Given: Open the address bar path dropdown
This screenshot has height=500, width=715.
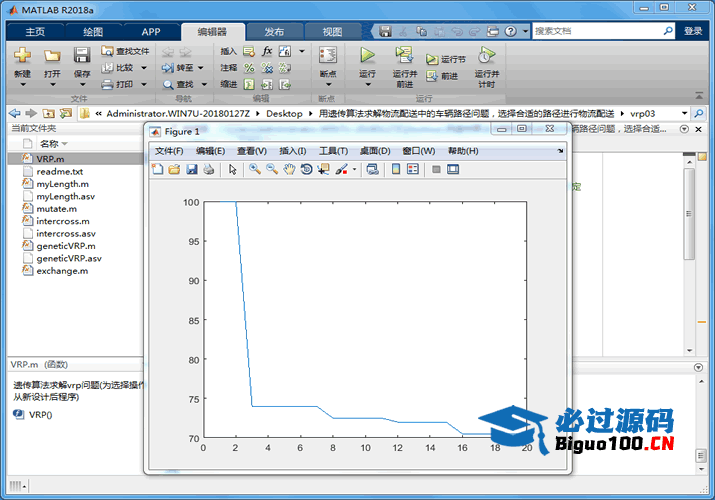Looking at the screenshot, I should (684, 113).
